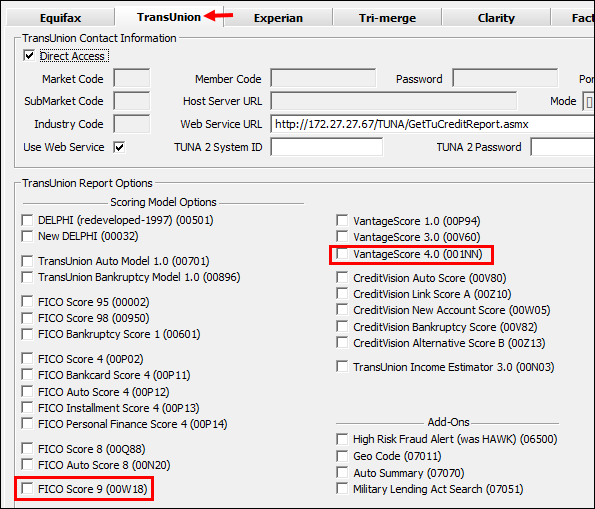Screen dimensions: 595x509
Task: Enable VantageScore 3.0 (00V60)
Action: (342, 237)
